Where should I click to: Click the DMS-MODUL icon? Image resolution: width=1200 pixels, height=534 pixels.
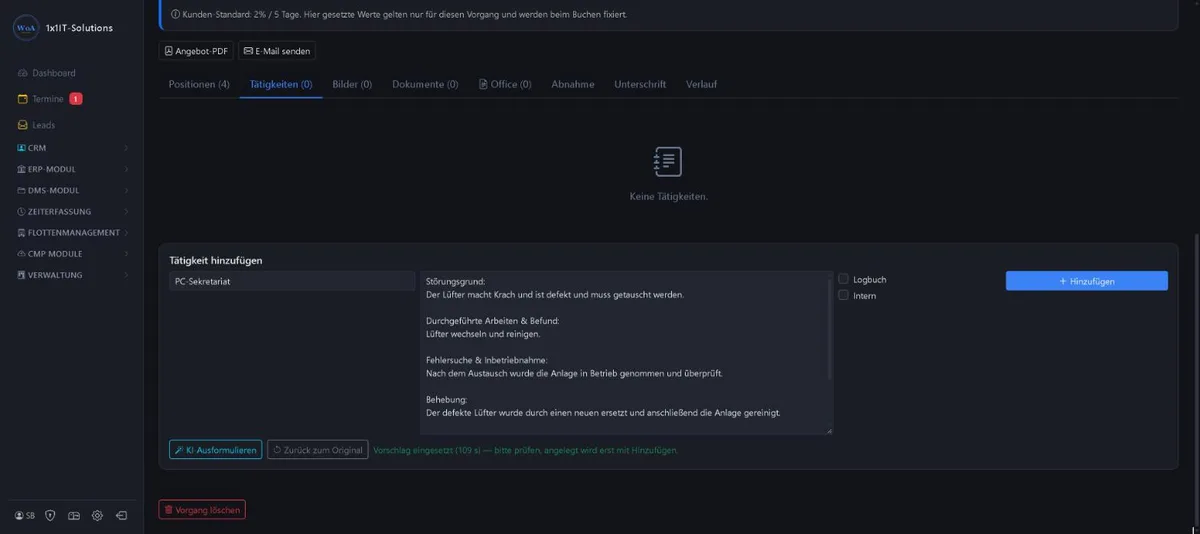[21, 190]
